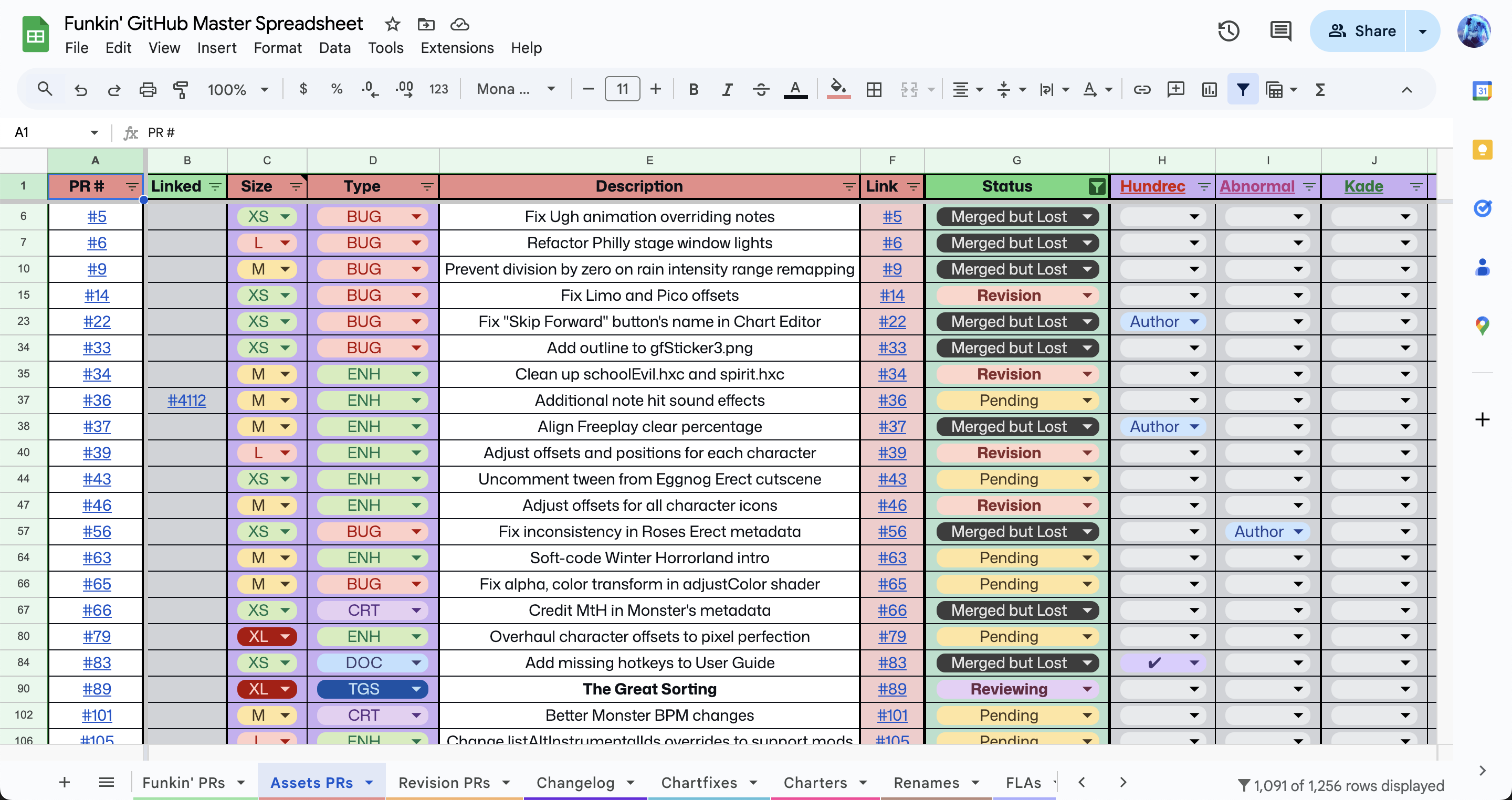Open Google Calendar side panel icon
Image resolution: width=1512 pixels, height=800 pixels.
pyautogui.click(x=1483, y=91)
